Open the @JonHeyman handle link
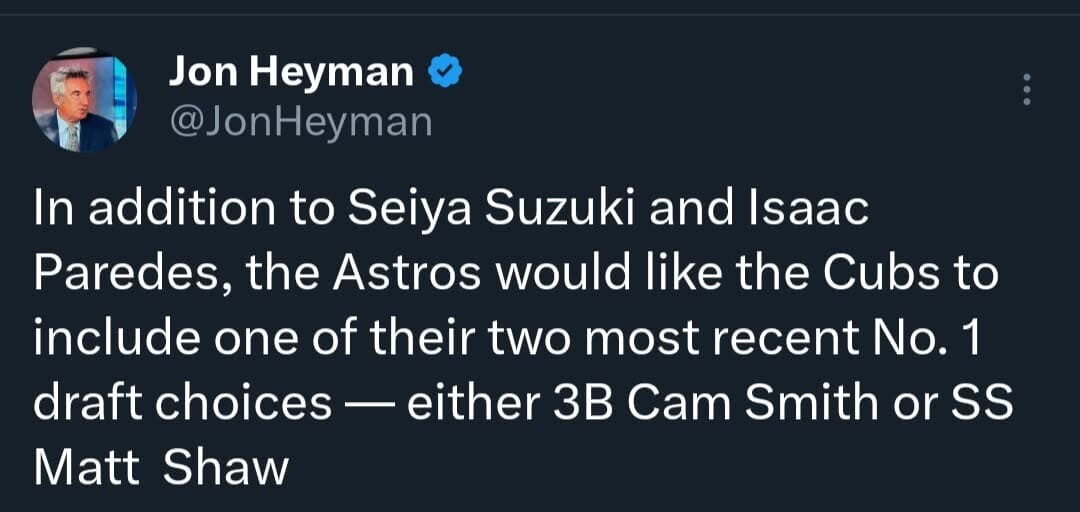This screenshot has height=512, width=1080. pos(300,122)
